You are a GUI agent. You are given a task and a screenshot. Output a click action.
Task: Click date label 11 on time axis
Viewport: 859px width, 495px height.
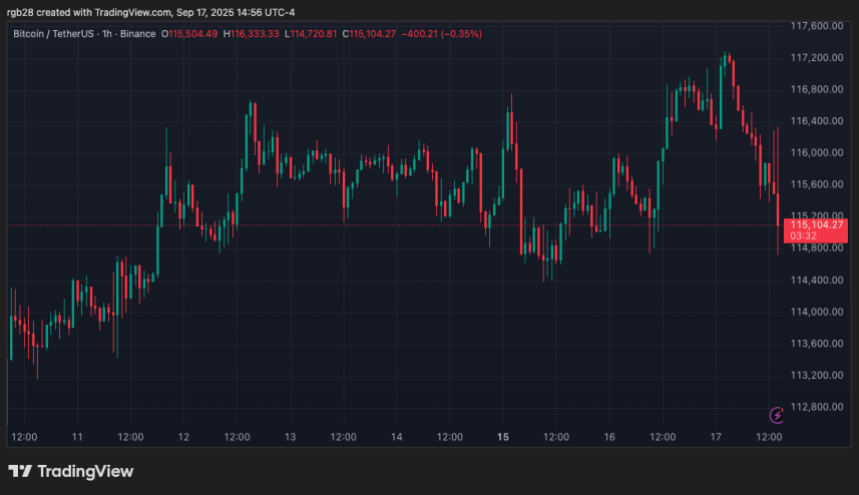tap(77, 437)
